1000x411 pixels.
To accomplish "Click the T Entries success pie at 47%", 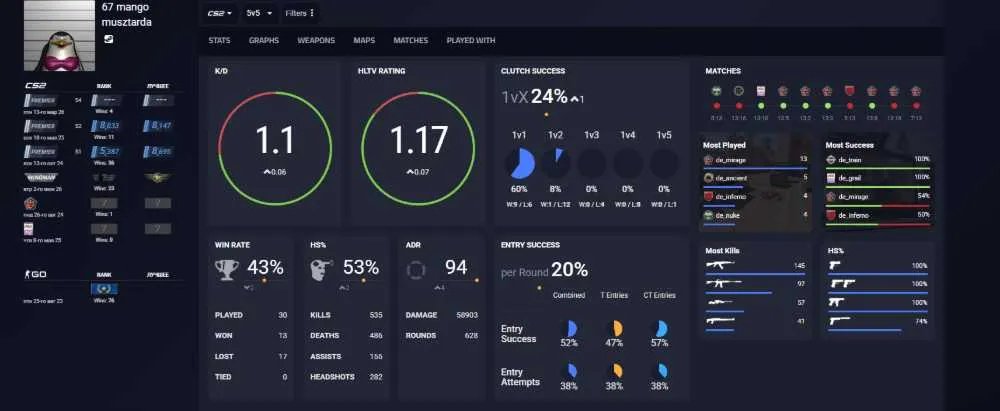I will [614, 329].
